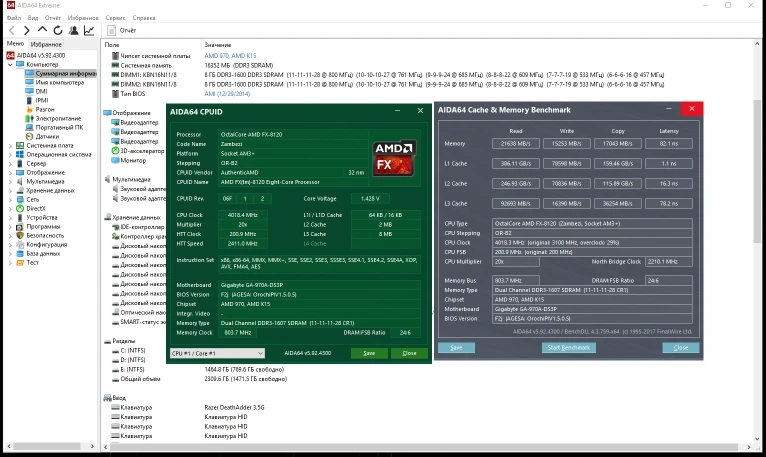The width and height of the screenshot is (766, 457).
Task: Open the Файл menu
Action: coord(14,18)
